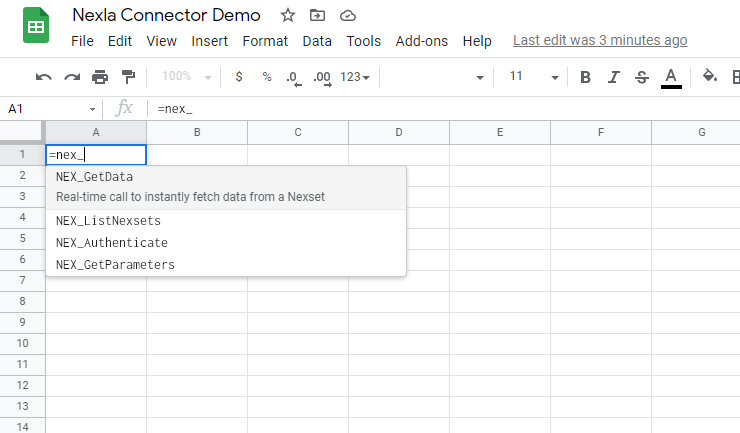Select row 10 header
The width and height of the screenshot is (740, 433).
(x=22, y=343)
